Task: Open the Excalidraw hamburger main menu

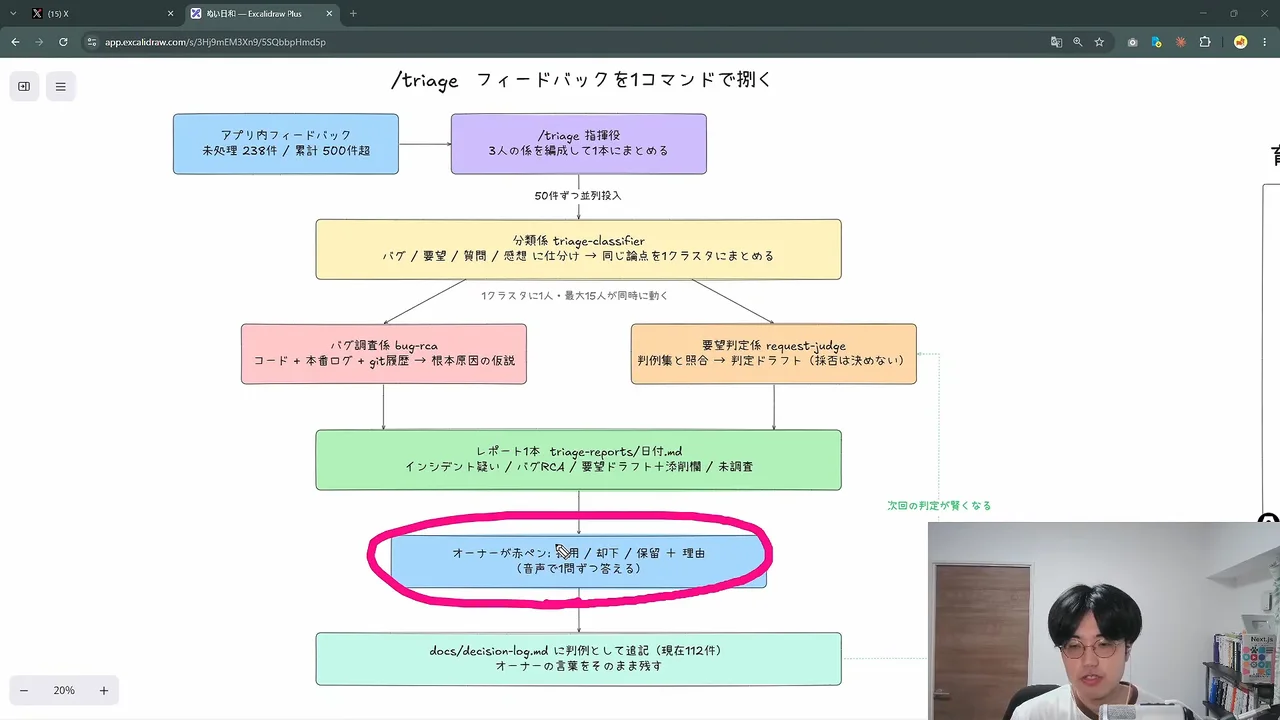Action: 60,86
